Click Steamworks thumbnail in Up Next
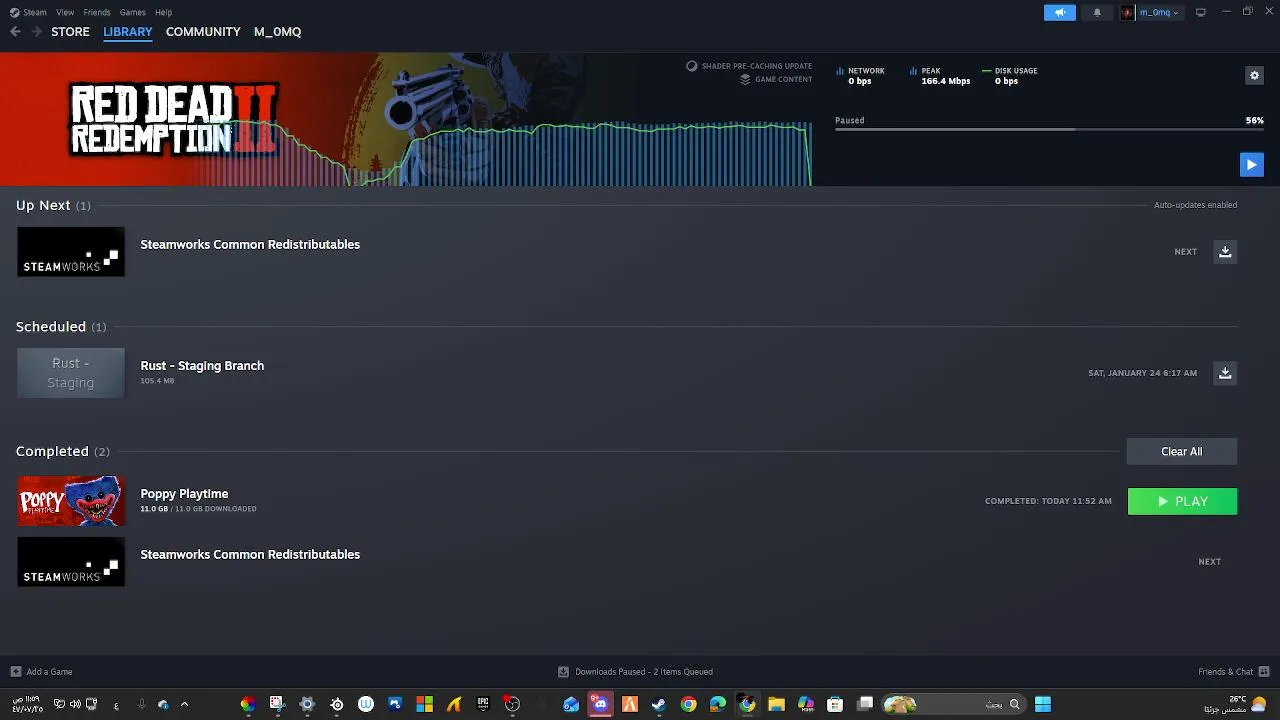Image resolution: width=1280 pixels, height=720 pixels. click(x=71, y=252)
